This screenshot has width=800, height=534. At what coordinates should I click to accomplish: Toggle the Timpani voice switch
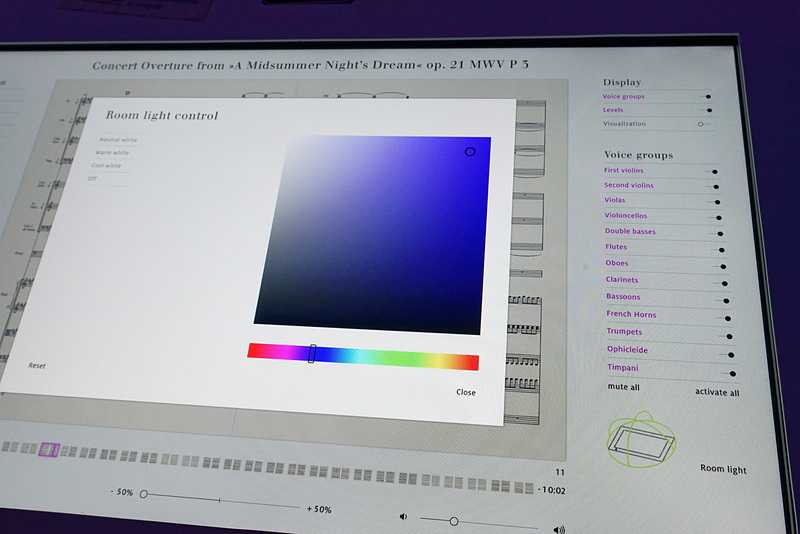click(x=730, y=374)
